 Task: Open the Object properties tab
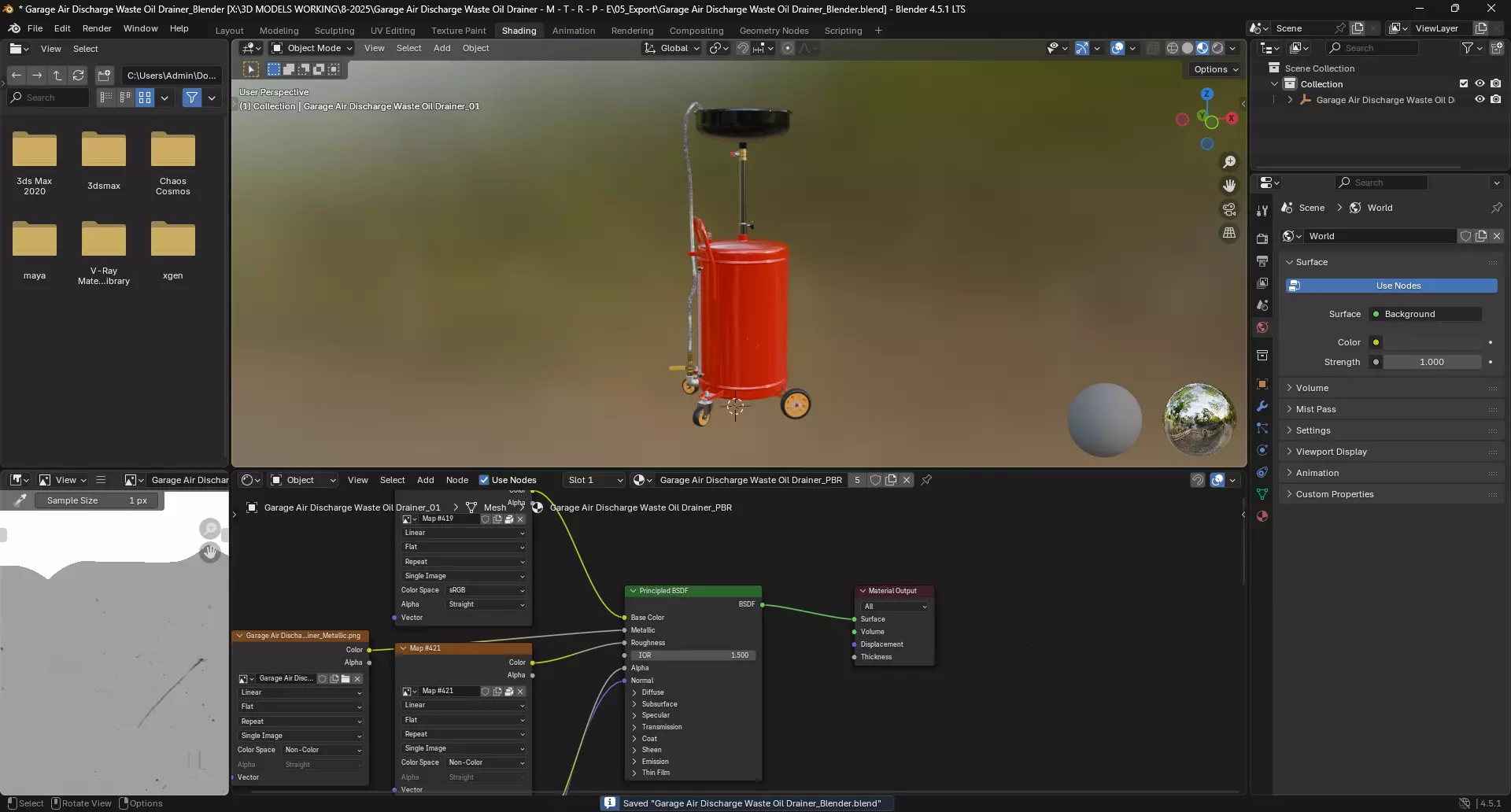pyautogui.click(x=1262, y=384)
